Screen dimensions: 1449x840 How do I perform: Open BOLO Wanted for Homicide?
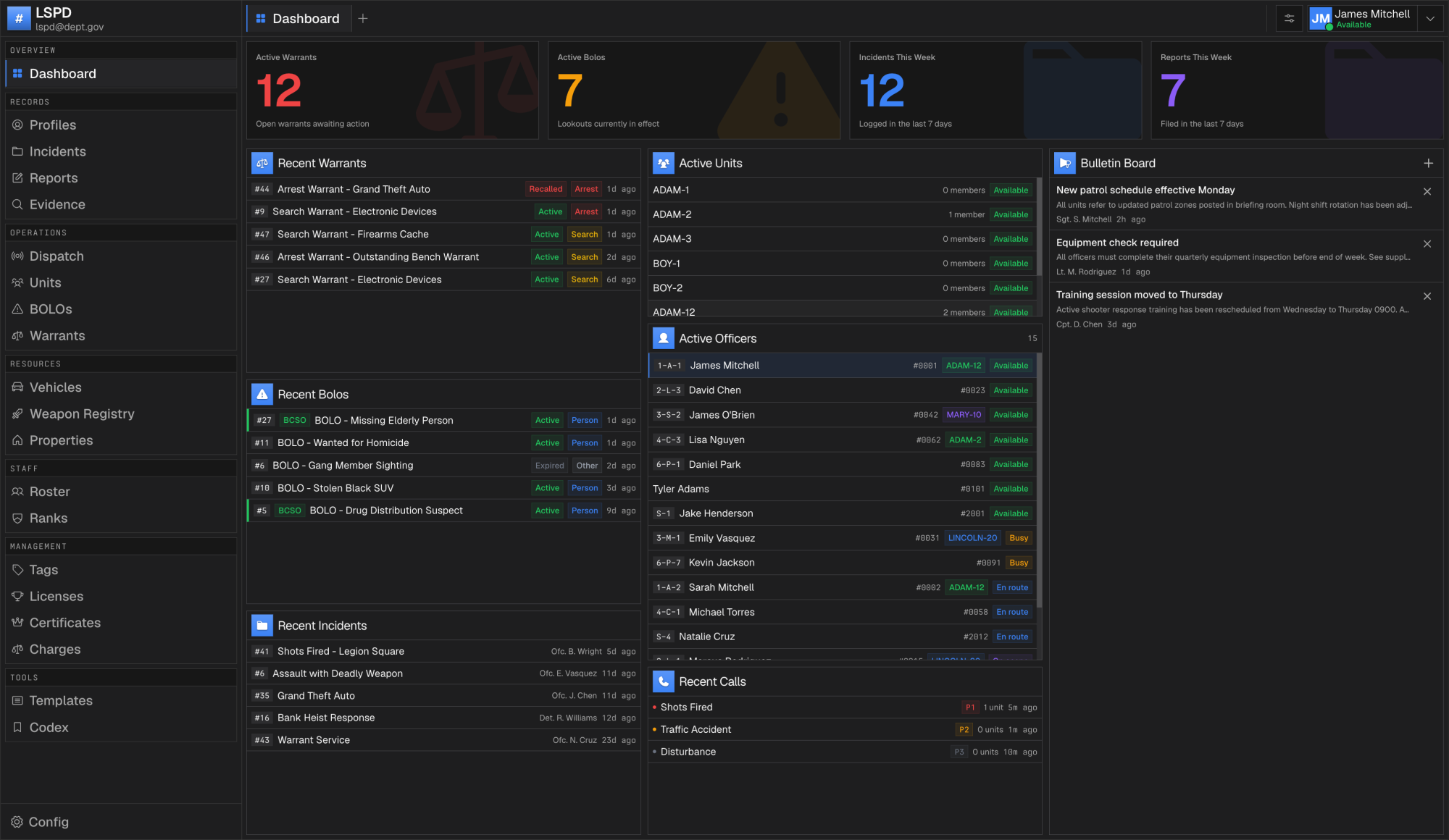click(443, 443)
